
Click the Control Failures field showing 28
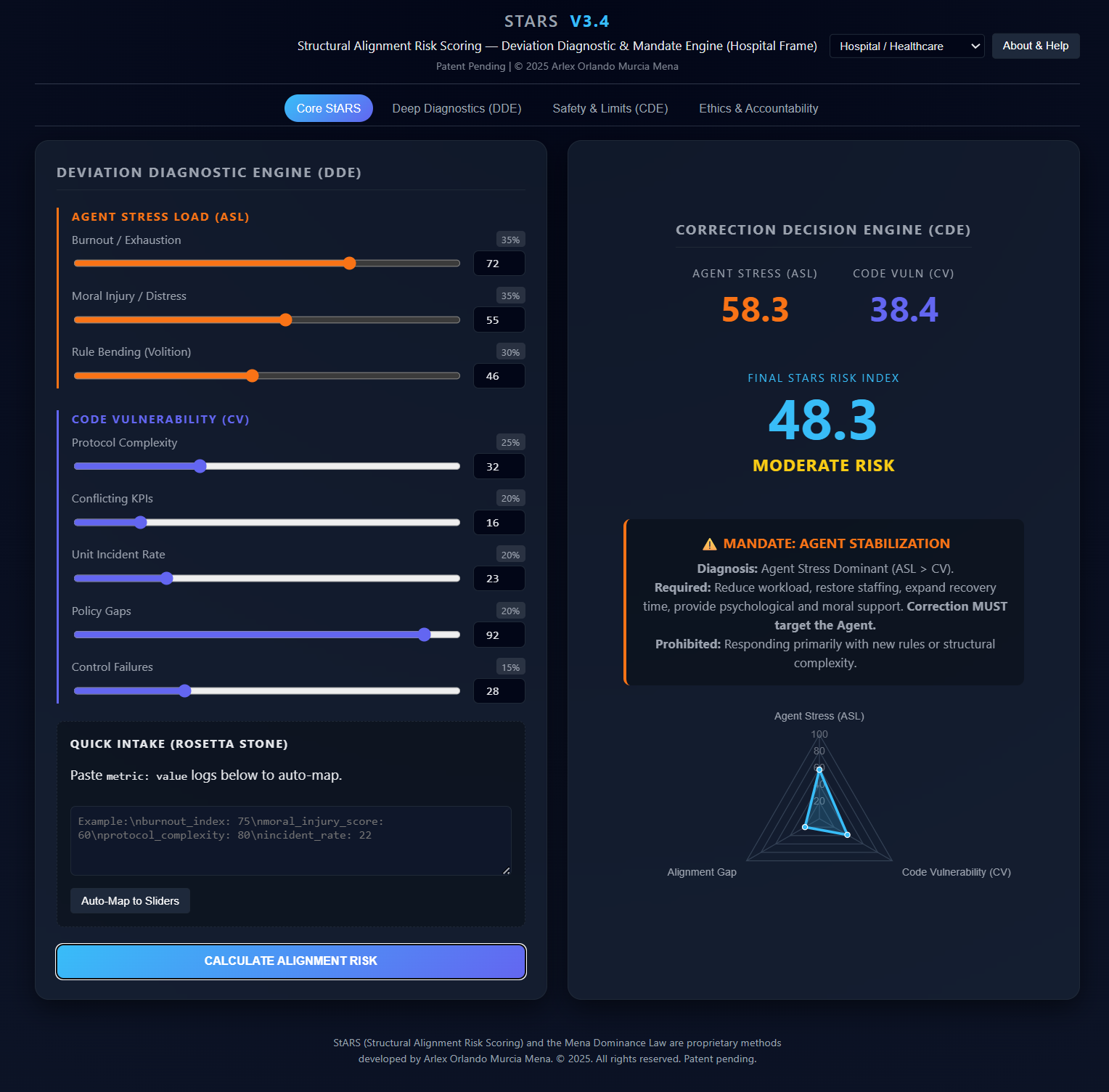[x=499, y=690]
